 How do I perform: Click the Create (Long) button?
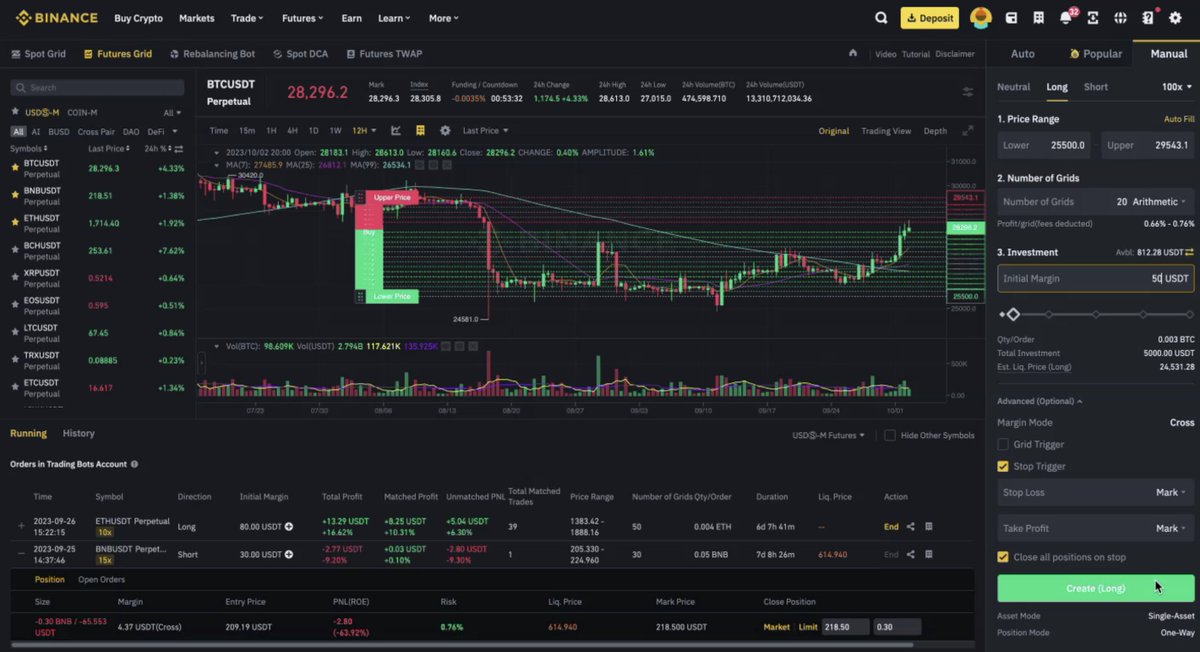(x=1096, y=588)
